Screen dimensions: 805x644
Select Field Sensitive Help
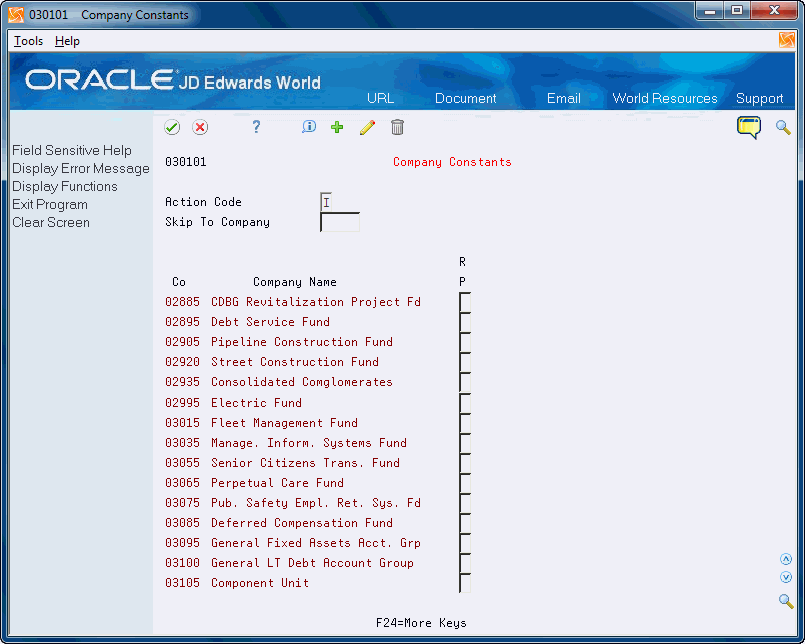coord(72,150)
